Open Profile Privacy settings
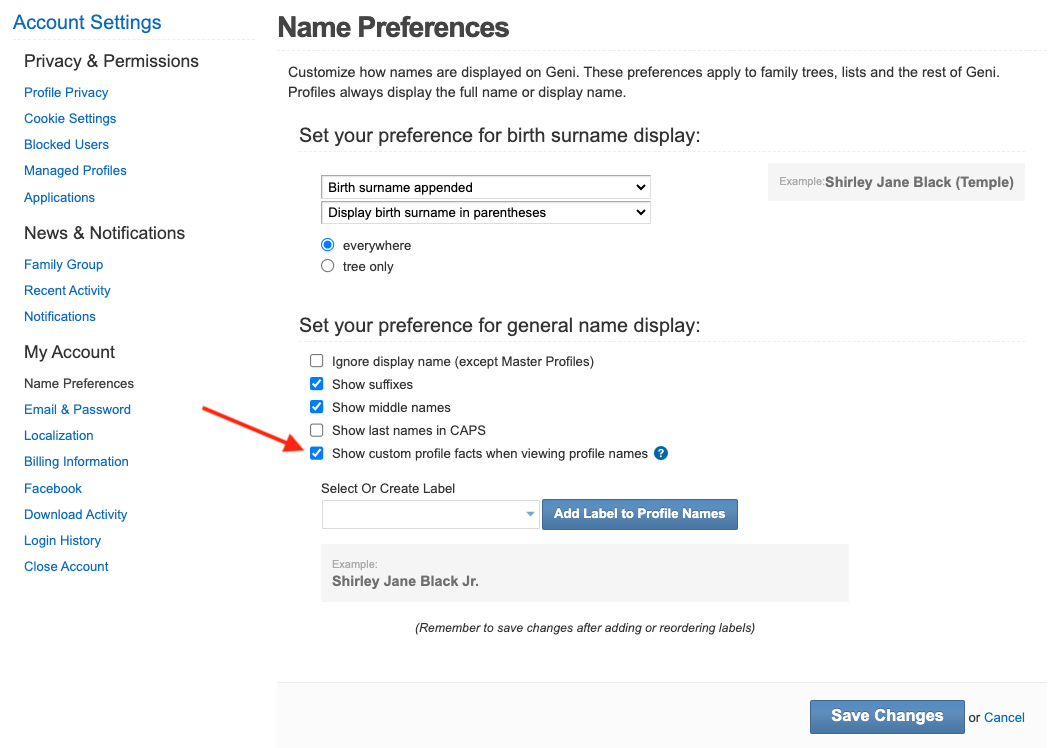This screenshot has width=1050, height=748. [x=66, y=92]
